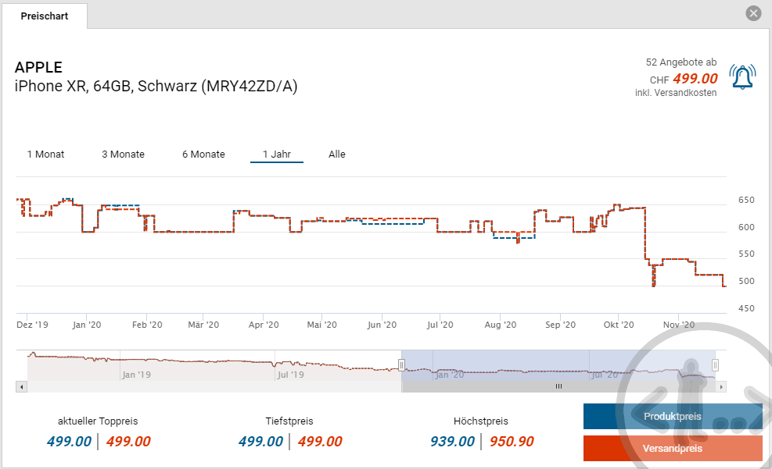Screen dimensions: 772x469
Task: Click right handle of navigator range
Action: pyautogui.click(x=715, y=365)
